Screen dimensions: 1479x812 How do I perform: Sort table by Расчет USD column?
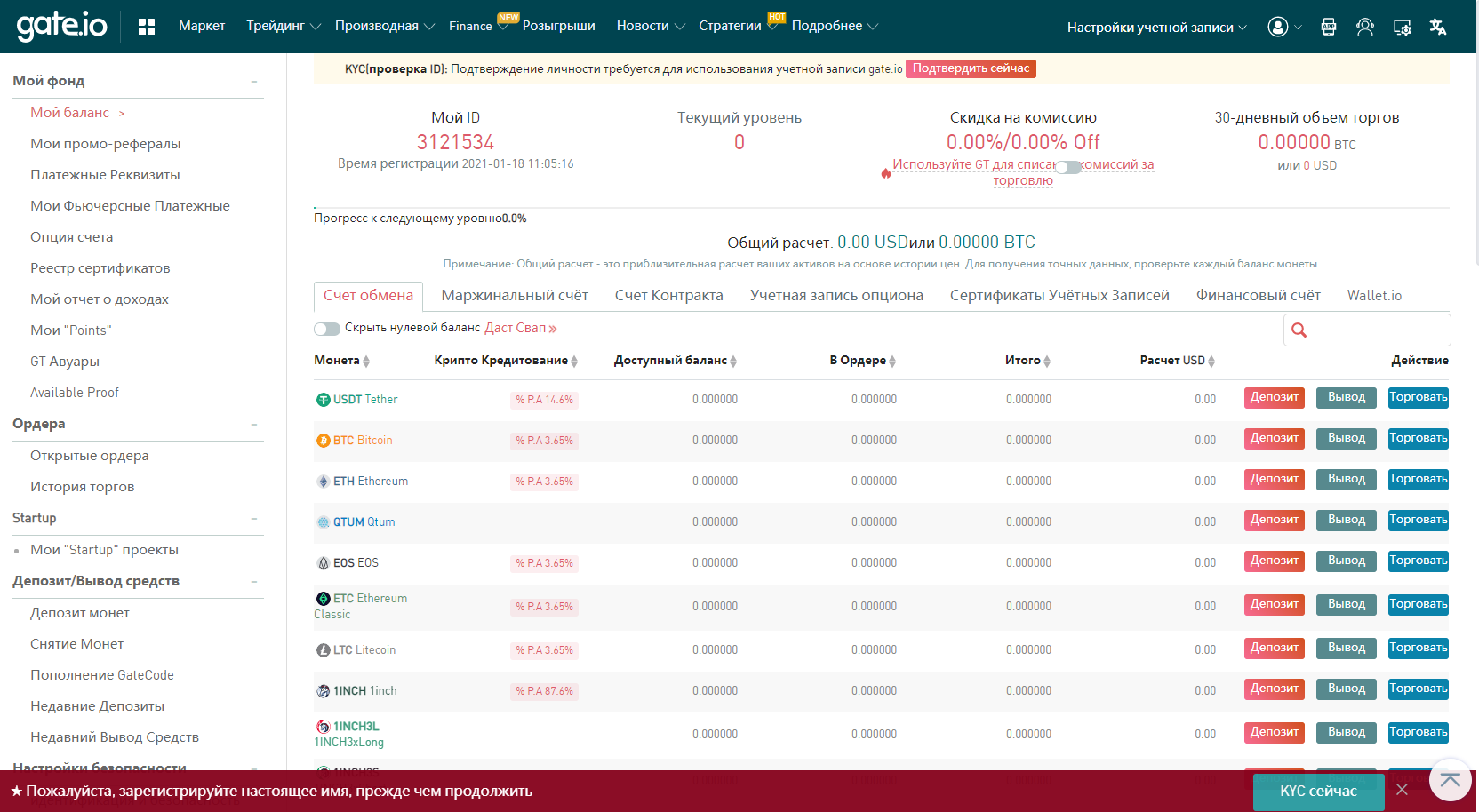coord(1211,361)
